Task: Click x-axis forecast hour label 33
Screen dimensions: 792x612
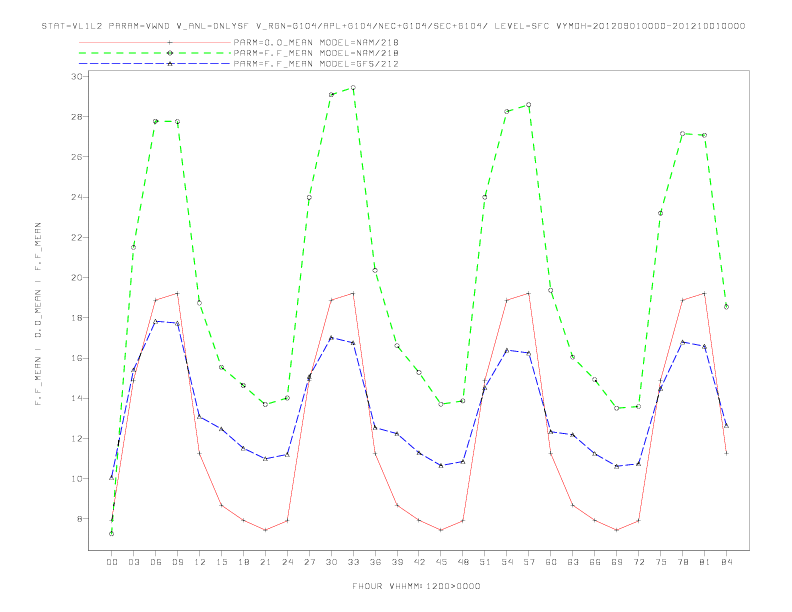Action: pos(353,562)
